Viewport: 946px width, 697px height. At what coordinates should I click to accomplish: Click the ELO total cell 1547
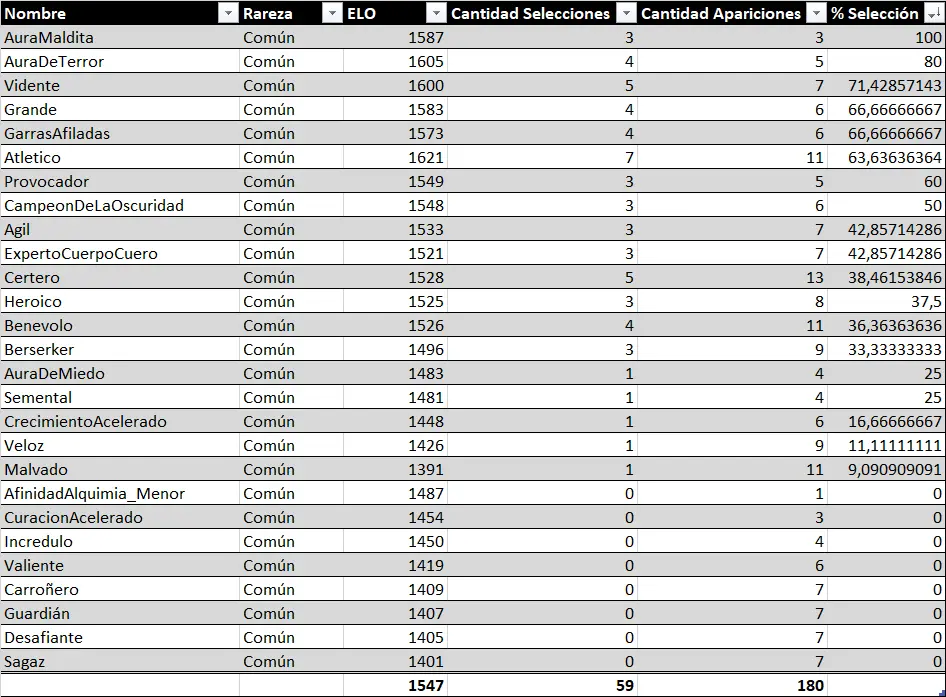(x=395, y=685)
